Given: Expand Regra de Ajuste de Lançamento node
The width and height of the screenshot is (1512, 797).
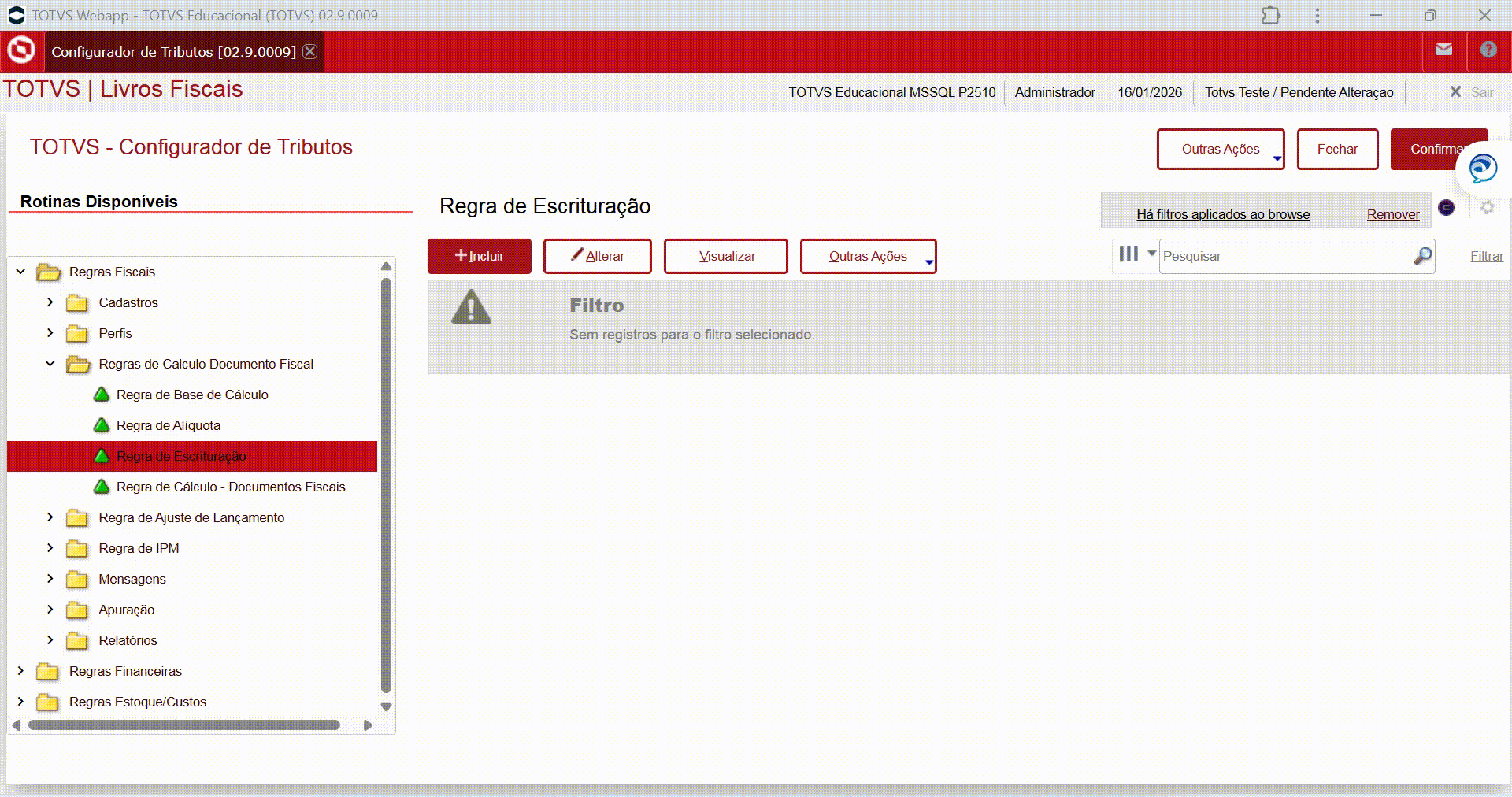Looking at the screenshot, I should coord(50,517).
